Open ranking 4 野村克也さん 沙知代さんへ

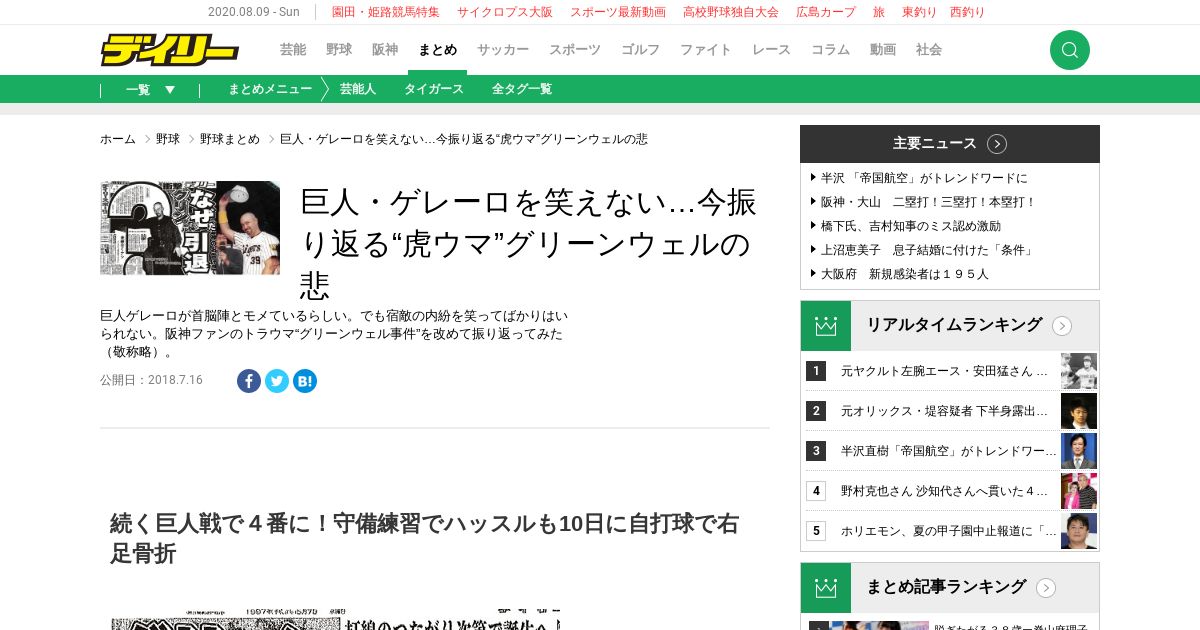[944, 491]
